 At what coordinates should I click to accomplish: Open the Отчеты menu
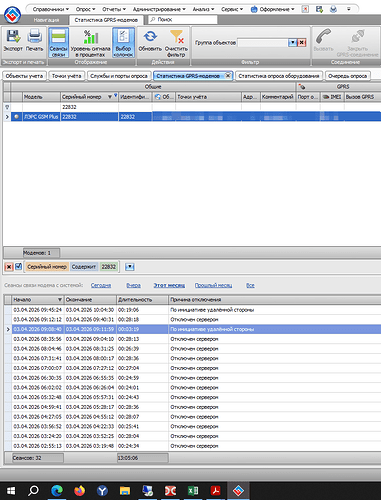click(114, 9)
